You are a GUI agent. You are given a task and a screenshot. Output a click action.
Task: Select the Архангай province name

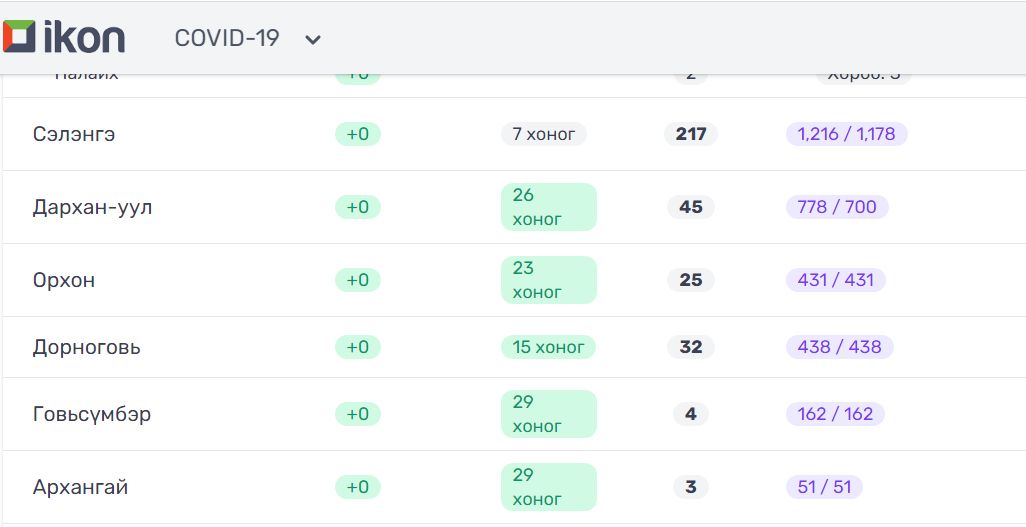point(81,487)
